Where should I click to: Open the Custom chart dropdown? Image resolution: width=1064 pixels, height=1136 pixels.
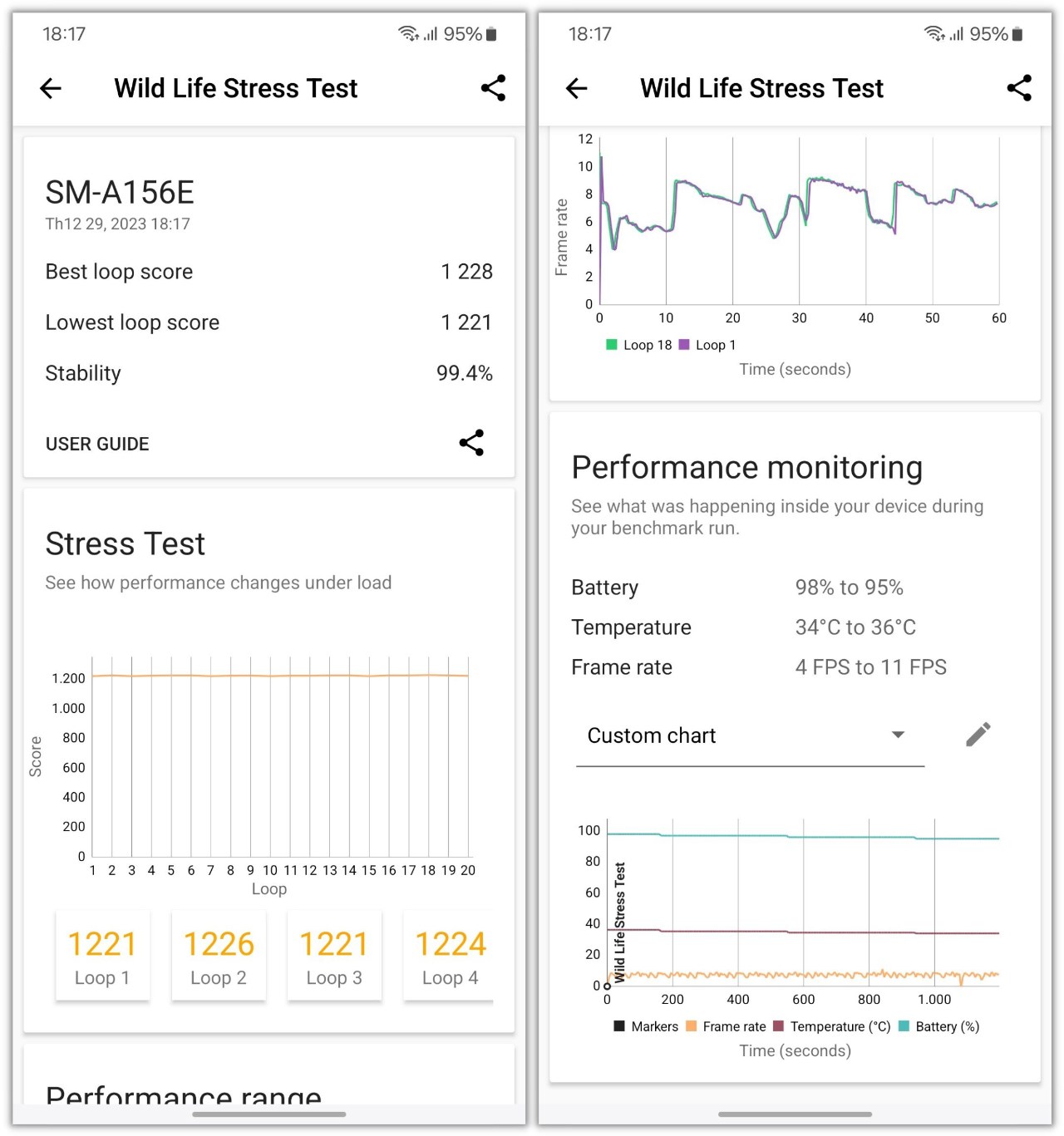click(897, 734)
